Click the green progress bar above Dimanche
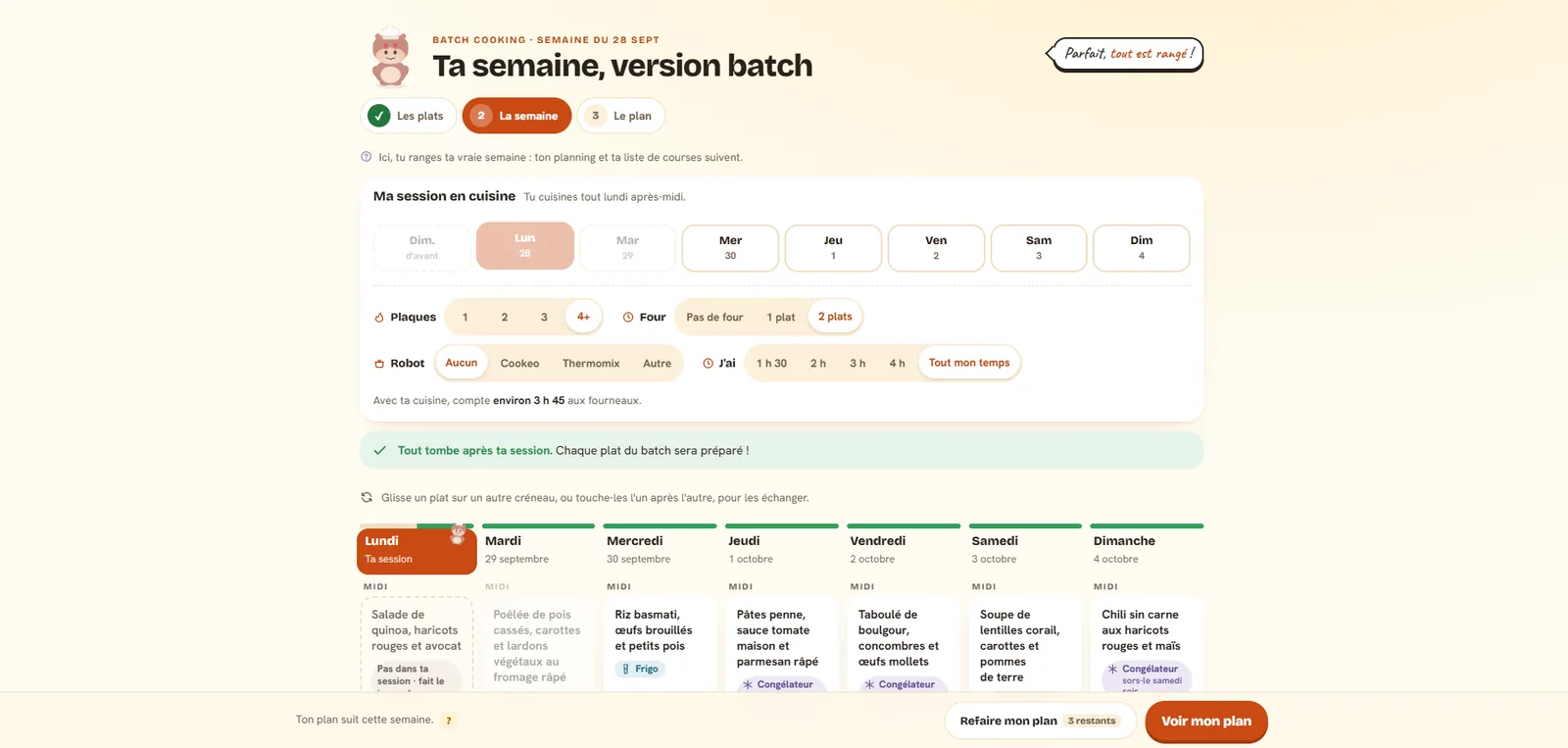 point(1147,525)
